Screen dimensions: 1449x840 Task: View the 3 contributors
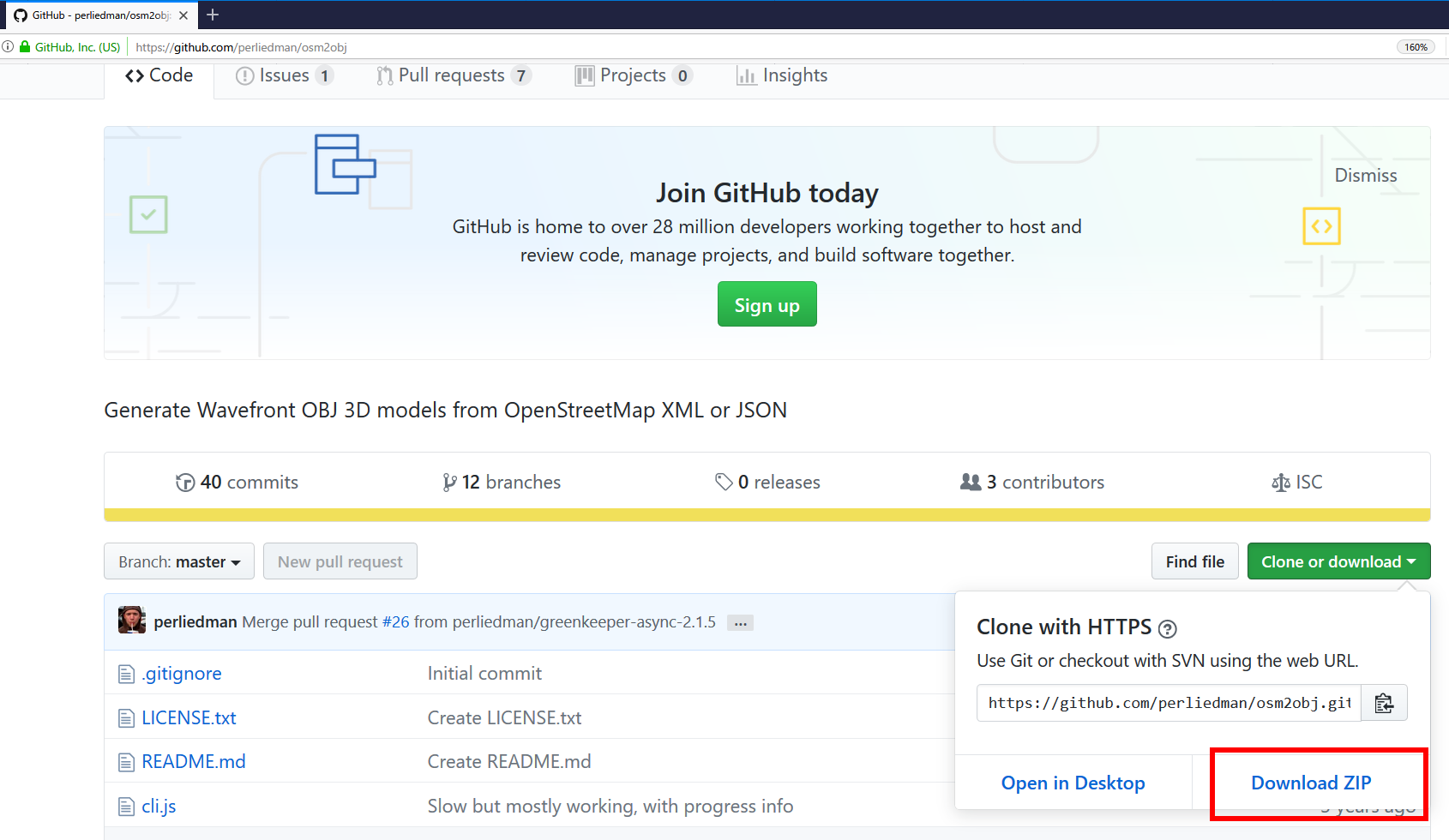pos(1032,482)
